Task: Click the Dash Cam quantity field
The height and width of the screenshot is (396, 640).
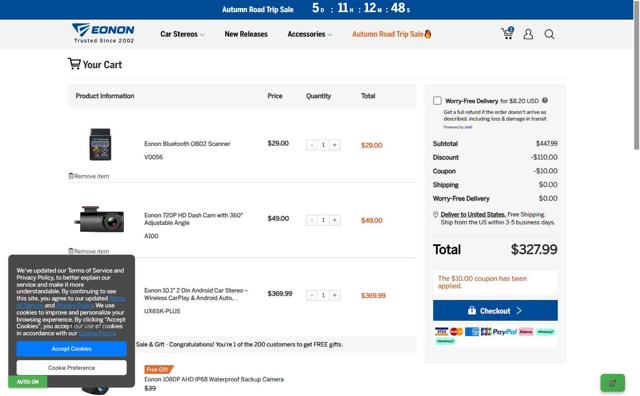Action: click(x=323, y=220)
